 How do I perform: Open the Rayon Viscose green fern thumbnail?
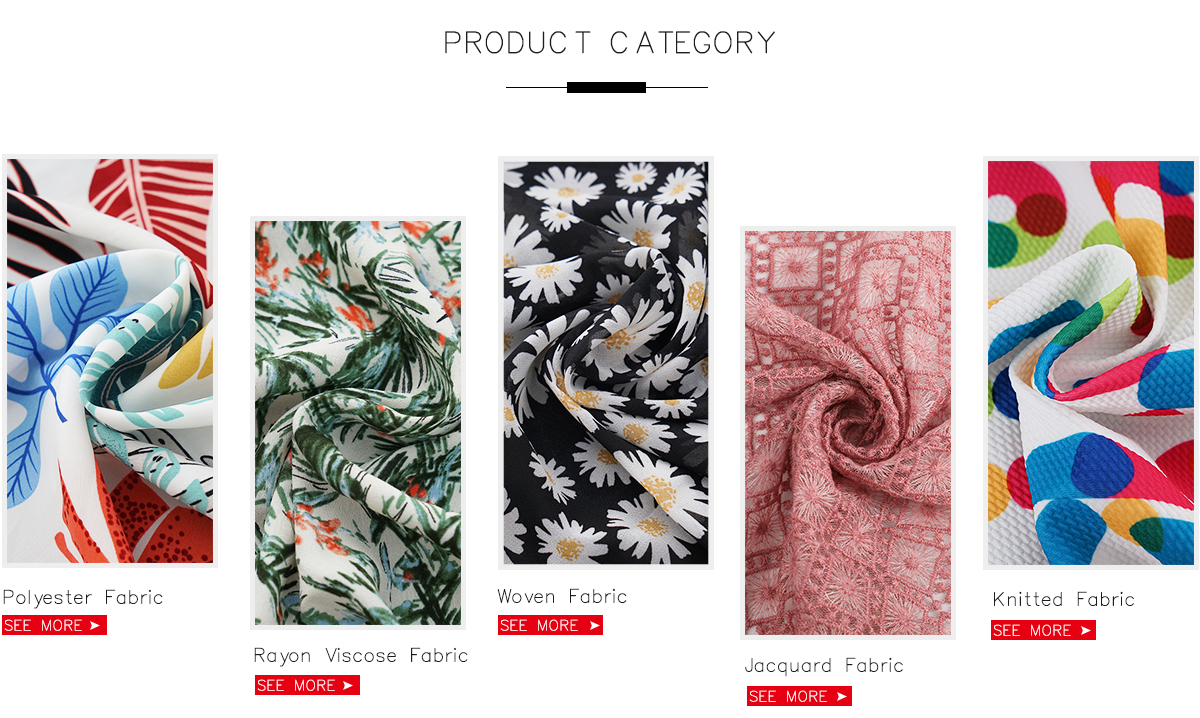point(358,423)
